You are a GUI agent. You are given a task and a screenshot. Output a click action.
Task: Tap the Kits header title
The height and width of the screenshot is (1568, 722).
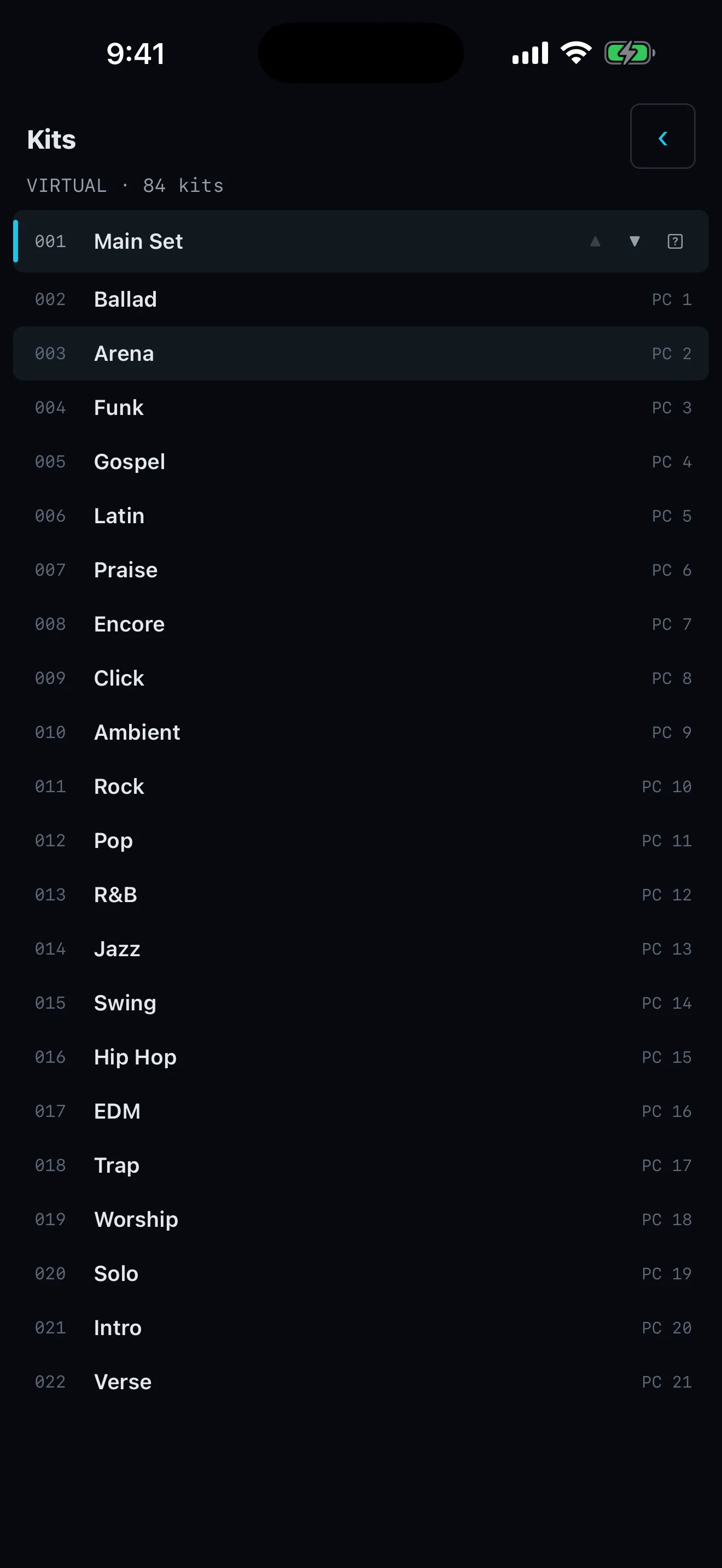pos(51,139)
